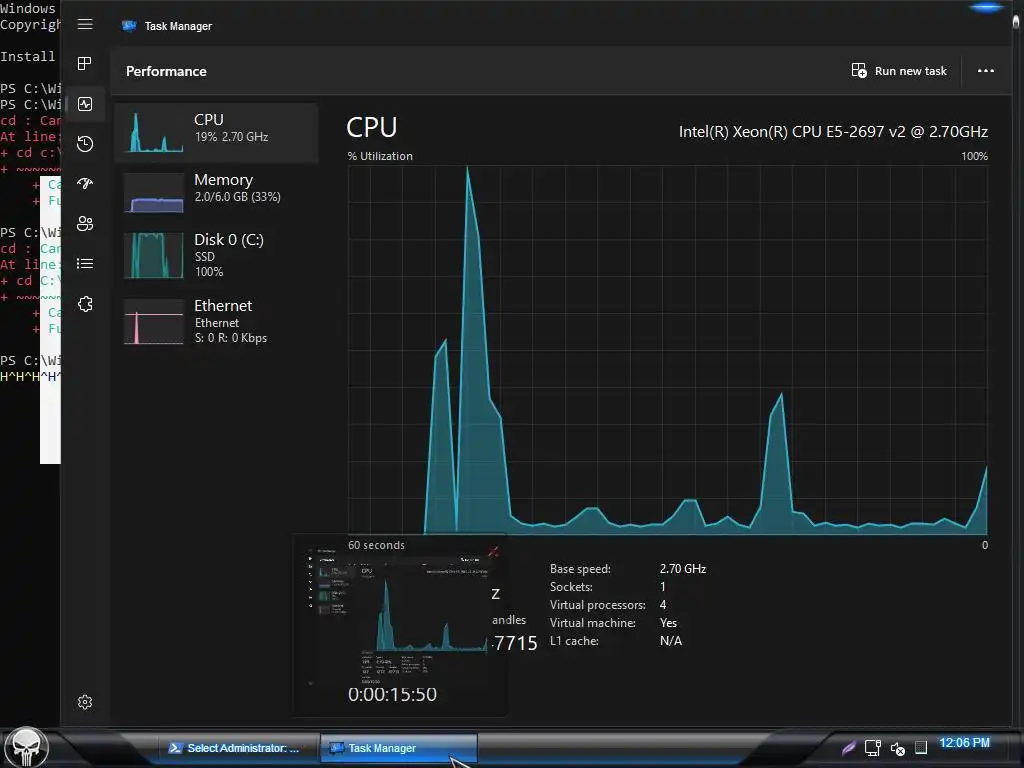The height and width of the screenshot is (768, 1024).
Task: Click the Start button skull icon
Action: pyautogui.click(x=26, y=747)
